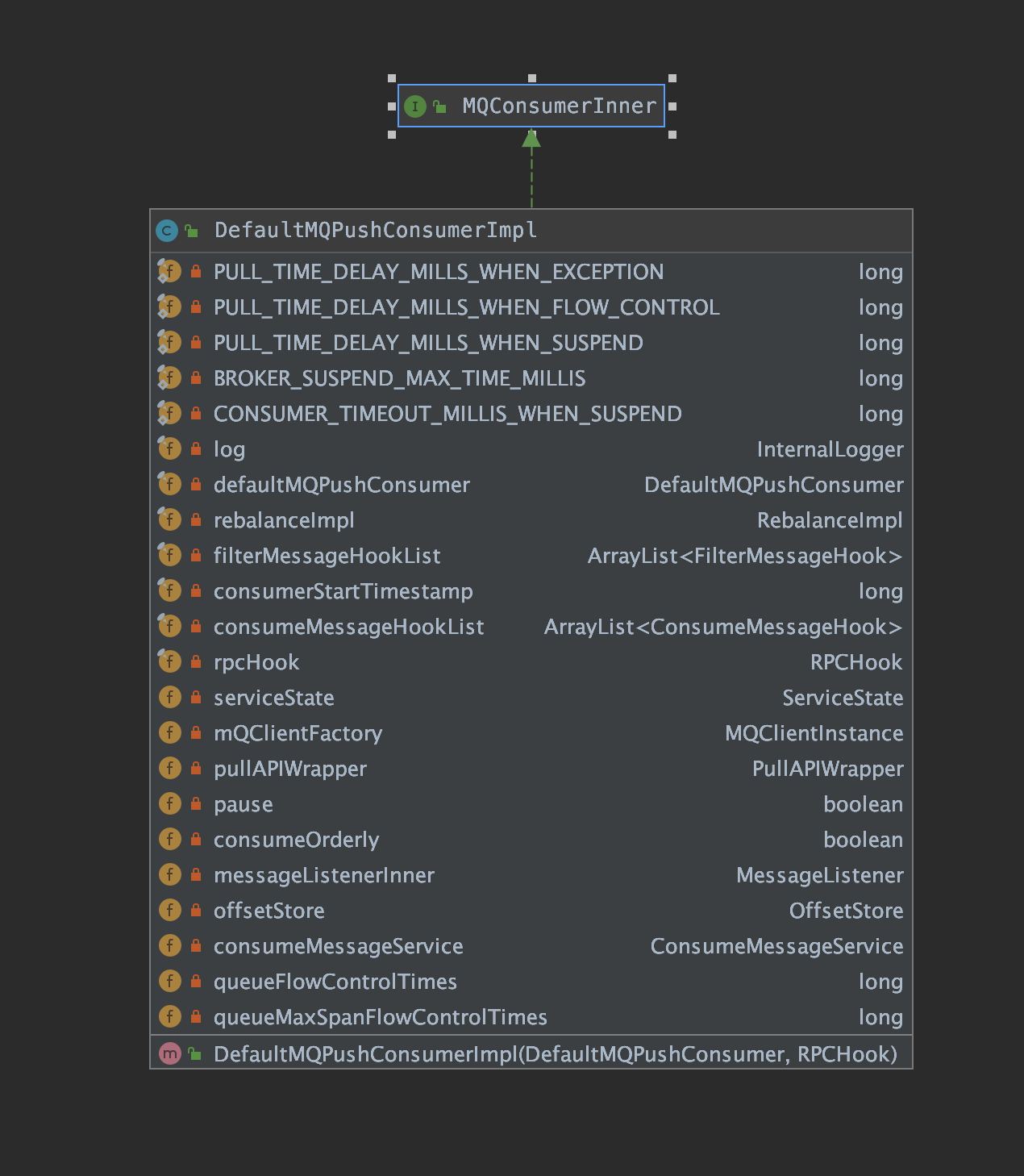This screenshot has height=1176, width=1024.
Task: Select the rebalanceImpl field name
Action: [x=284, y=520]
